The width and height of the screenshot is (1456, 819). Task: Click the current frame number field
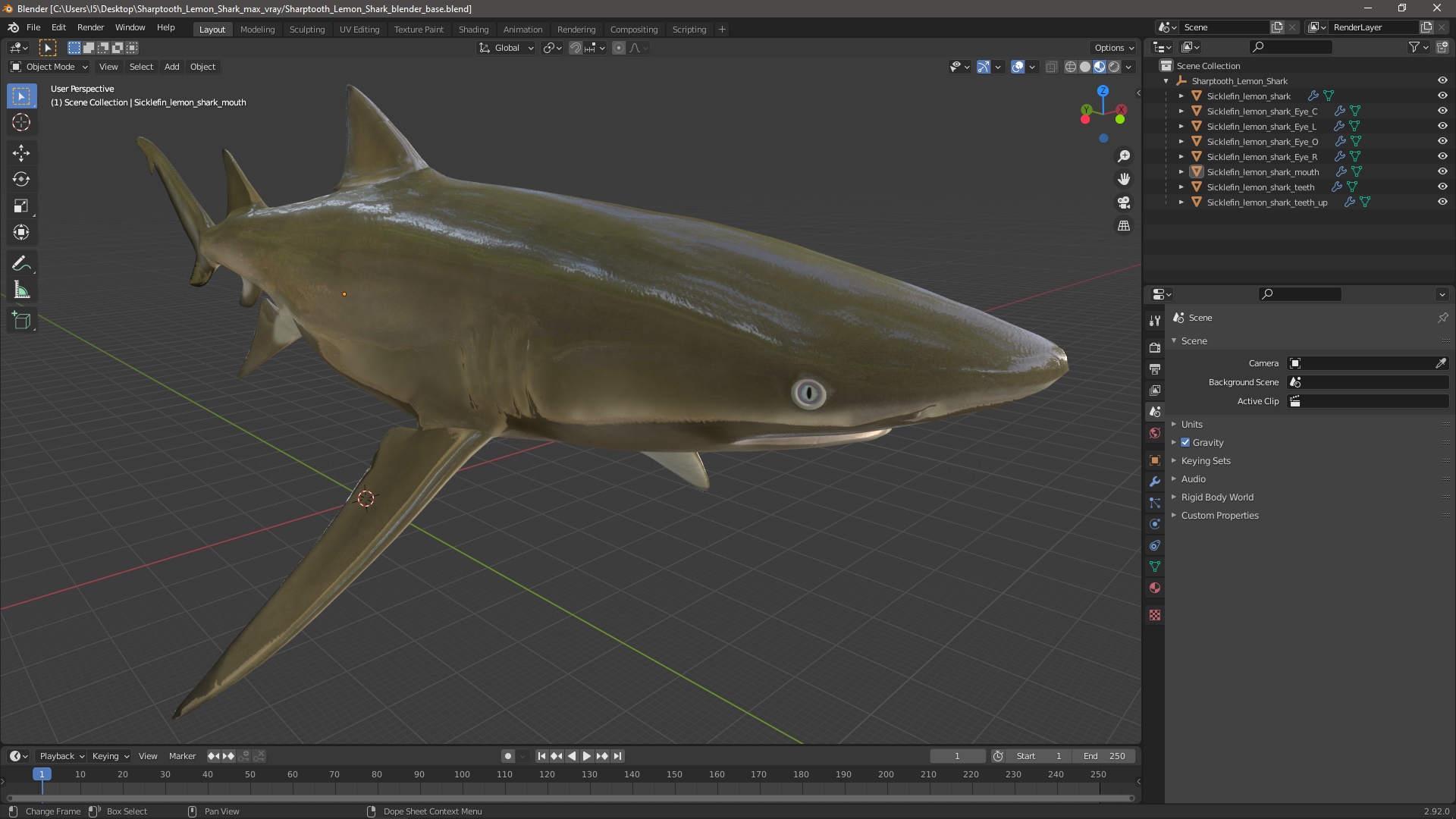tap(957, 756)
